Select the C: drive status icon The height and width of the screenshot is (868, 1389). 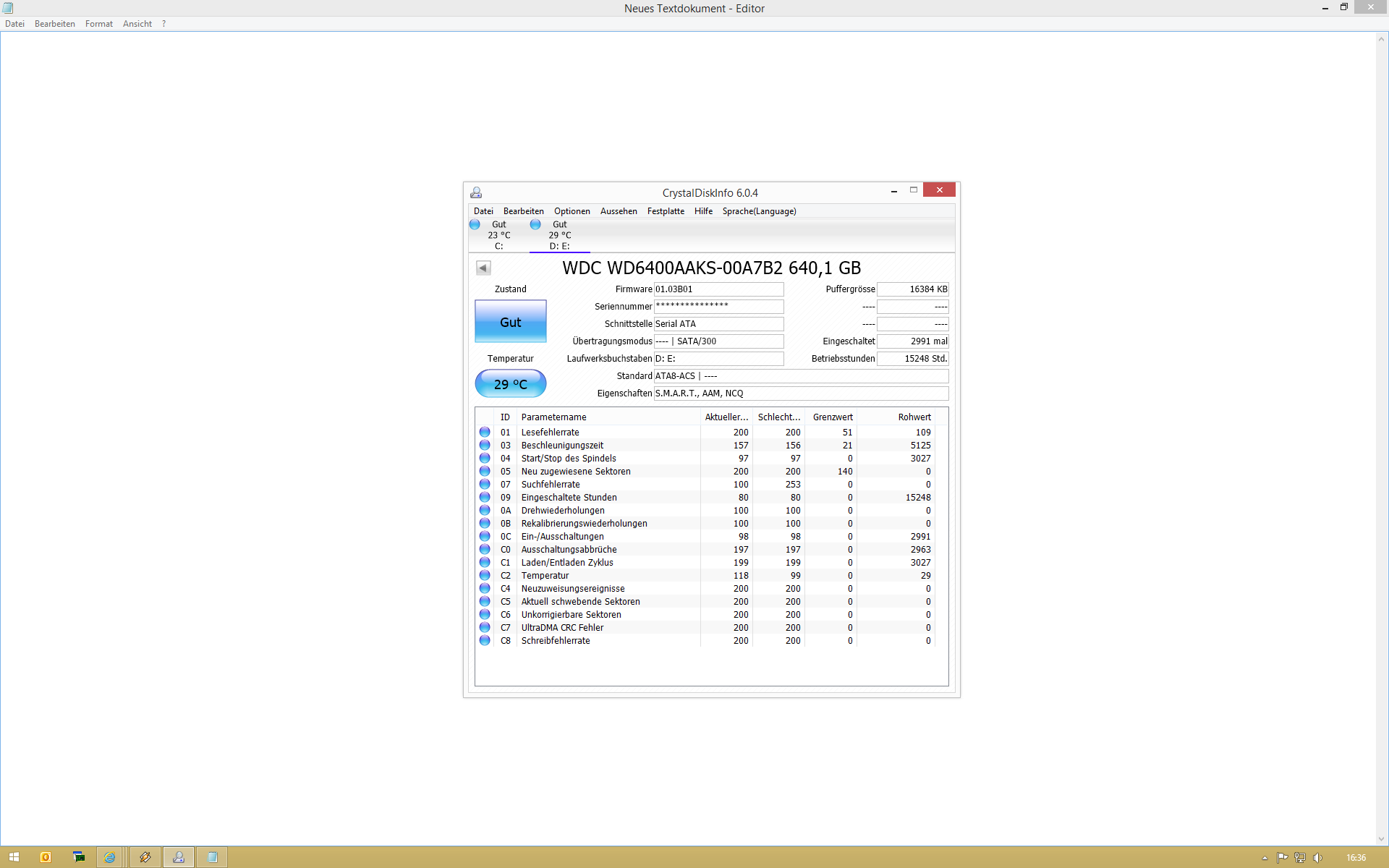pyautogui.click(x=475, y=225)
